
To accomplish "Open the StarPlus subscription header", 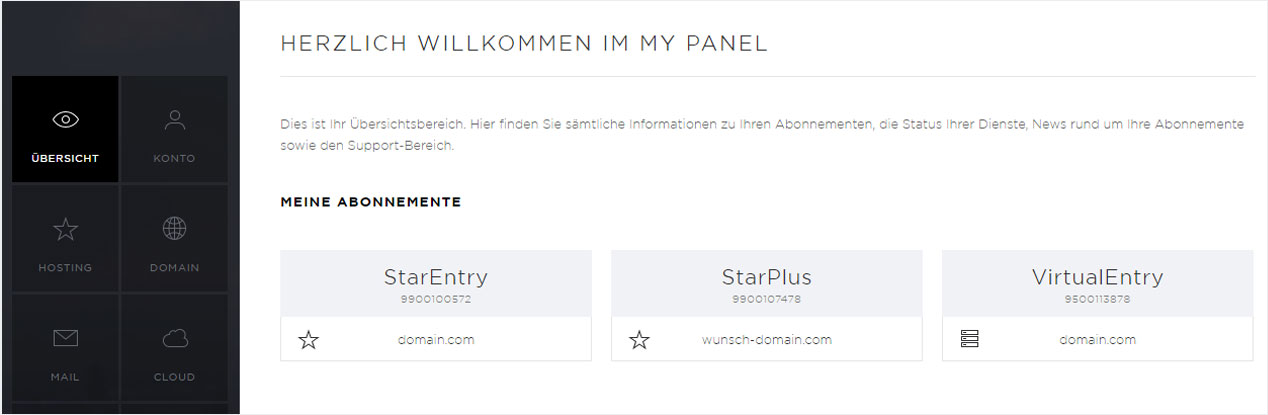I will 767,284.
